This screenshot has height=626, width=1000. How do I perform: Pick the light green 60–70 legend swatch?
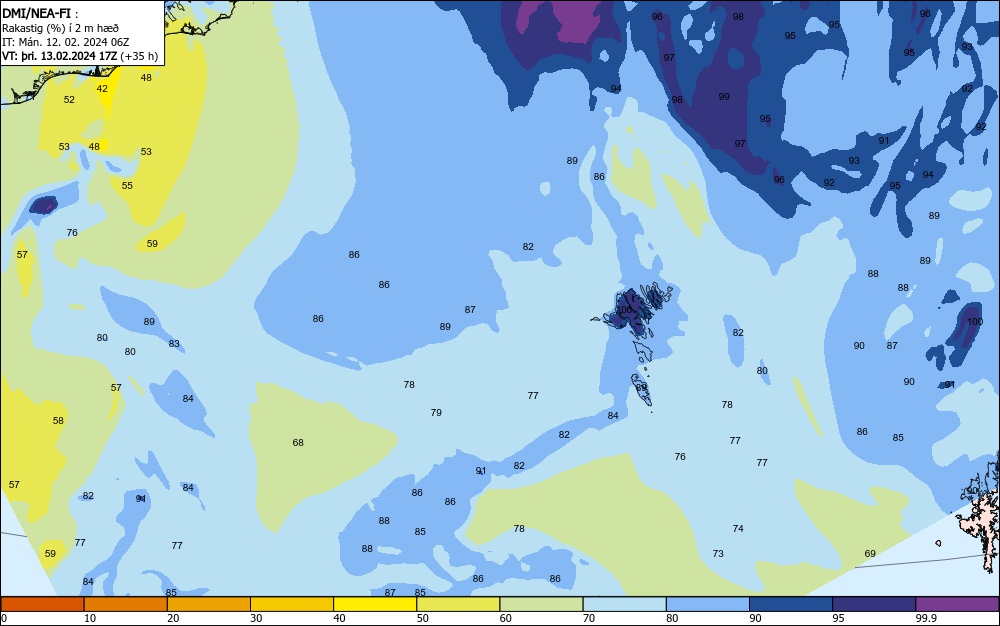[x=541, y=604]
